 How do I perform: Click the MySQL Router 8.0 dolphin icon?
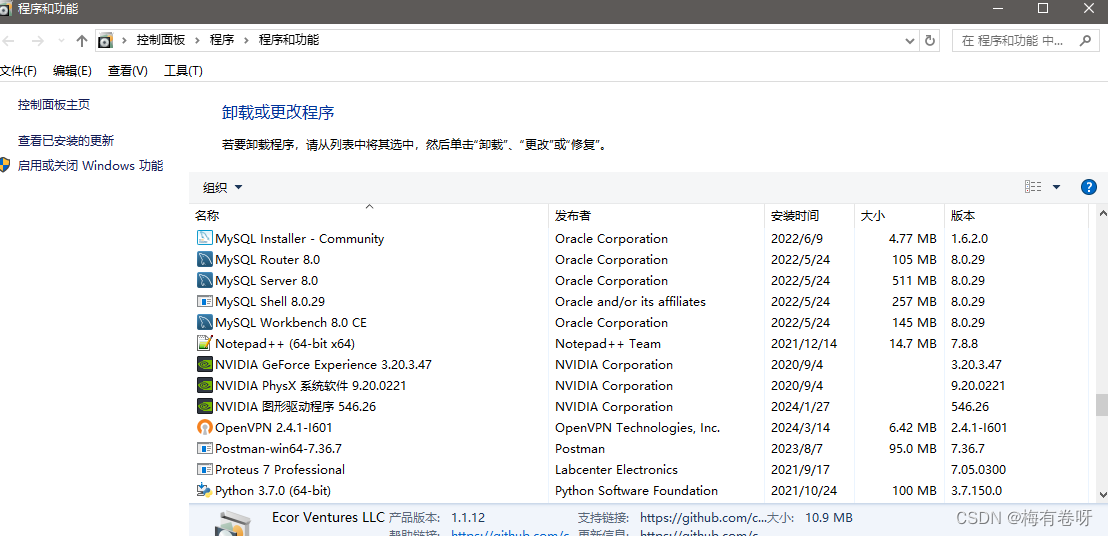coord(204,259)
